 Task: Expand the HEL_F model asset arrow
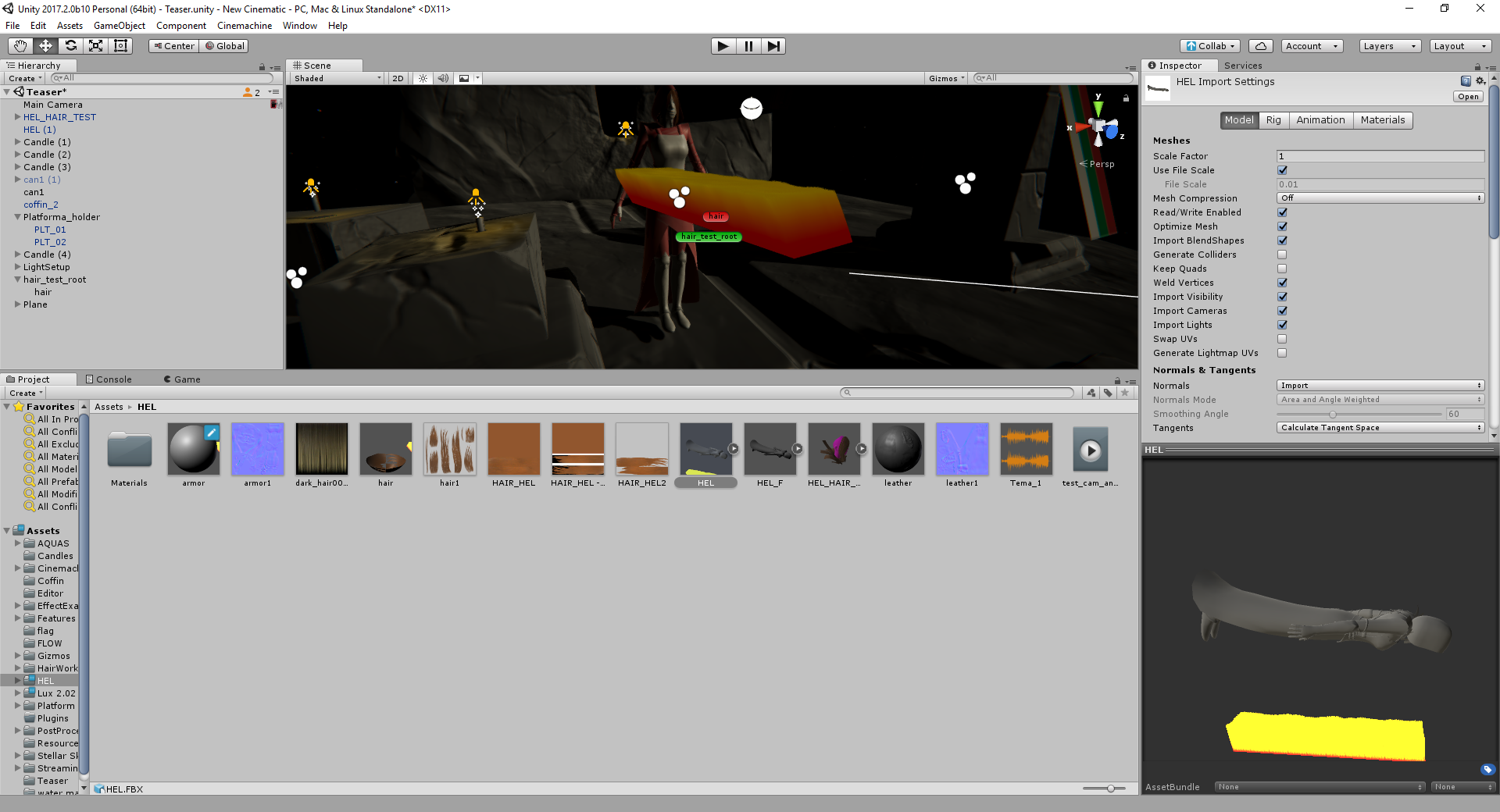pos(797,449)
